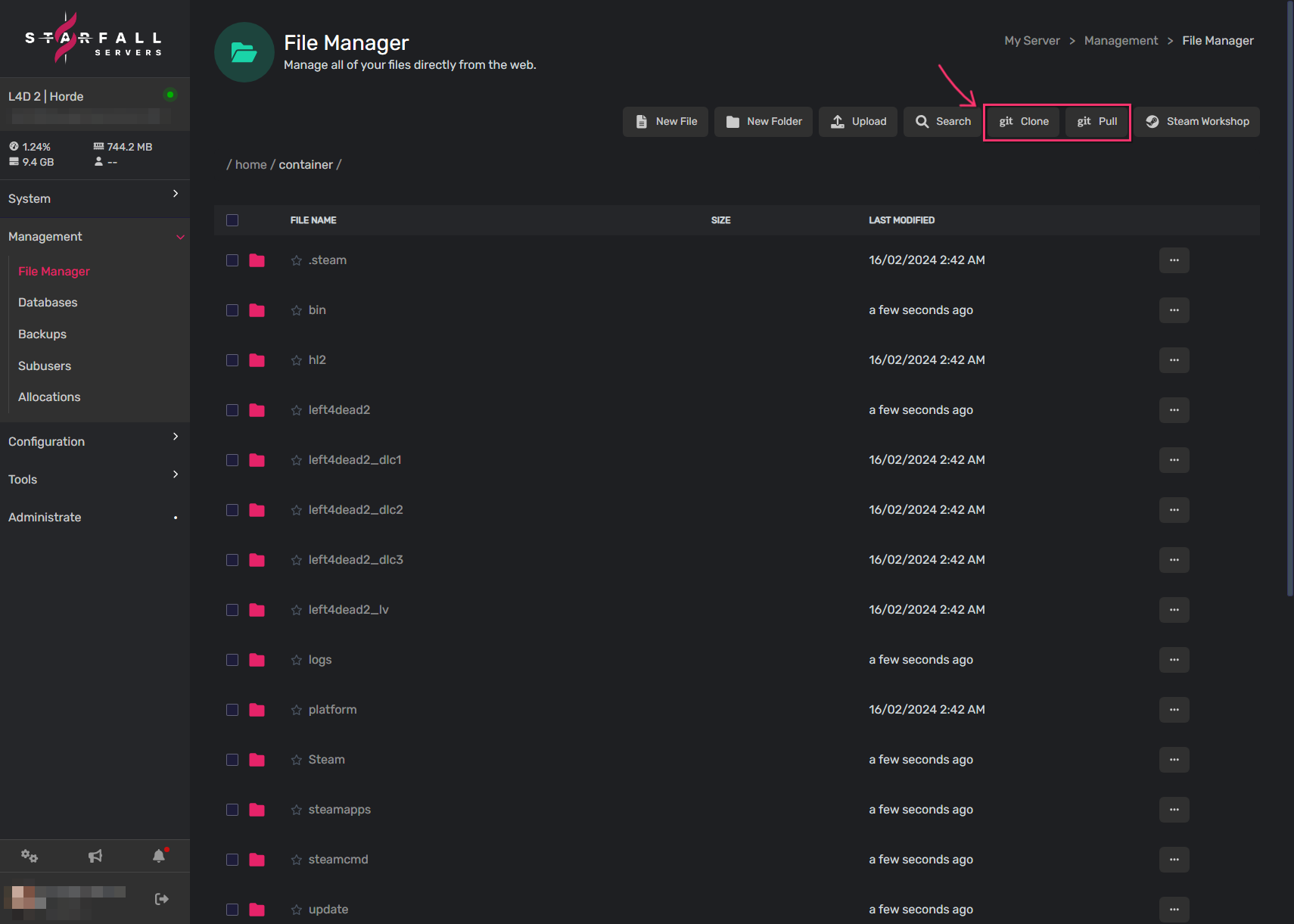The image size is (1294, 924).
Task: Check the .steam folder checkbox
Action: click(232, 260)
